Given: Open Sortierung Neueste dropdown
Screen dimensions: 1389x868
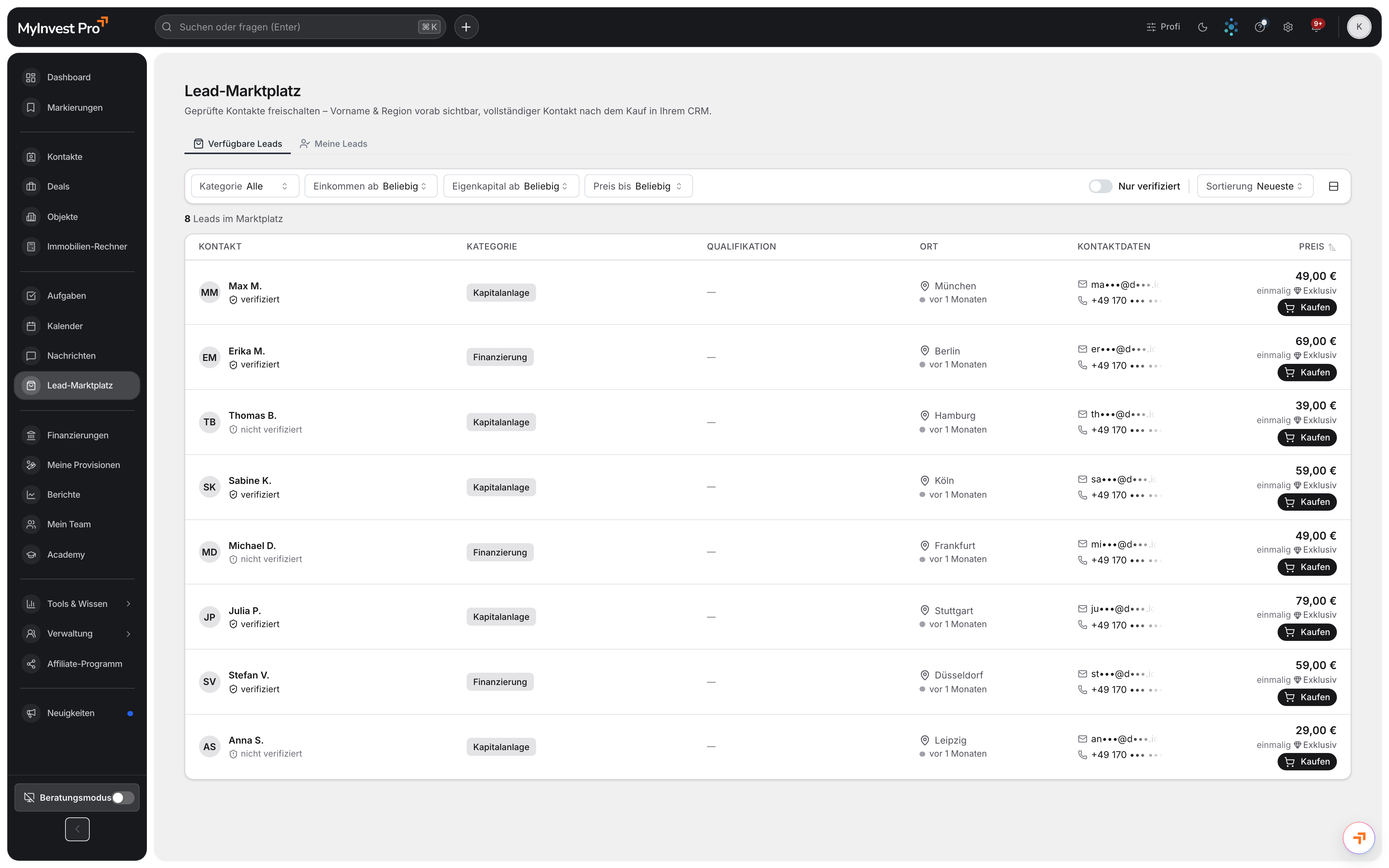Looking at the screenshot, I should point(1255,186).
